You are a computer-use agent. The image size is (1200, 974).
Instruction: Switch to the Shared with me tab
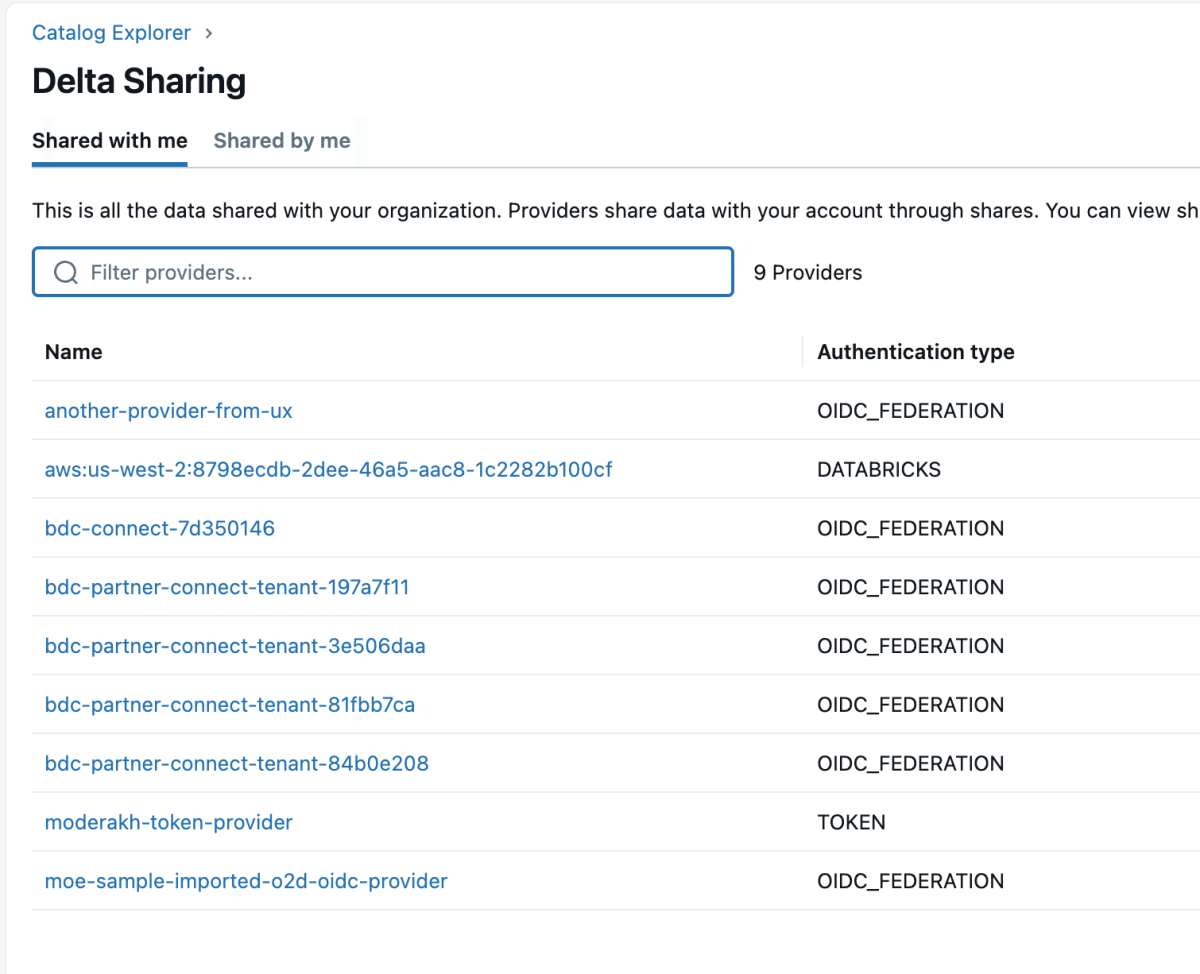(x=109, y=141)
